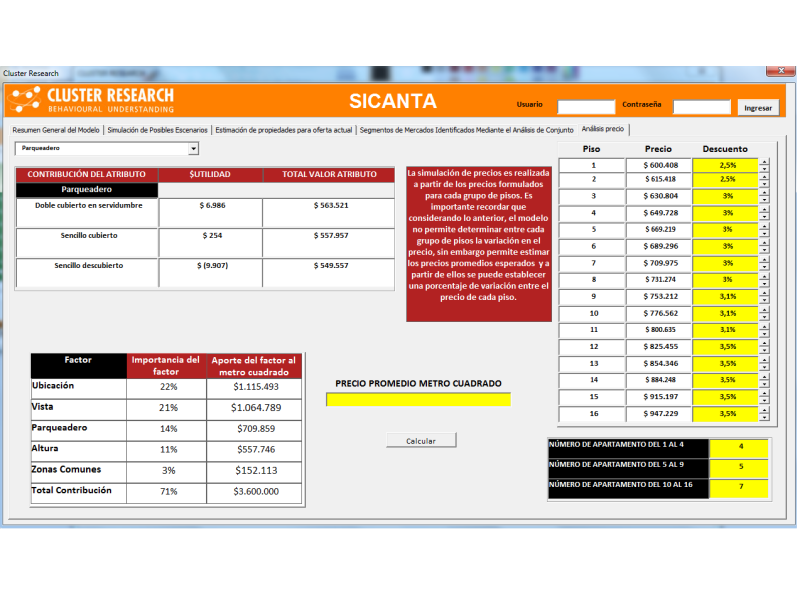Switch to Resumen General del Modelo tab
The width and height of the screenshot is (800, 600).
point(56,130)
